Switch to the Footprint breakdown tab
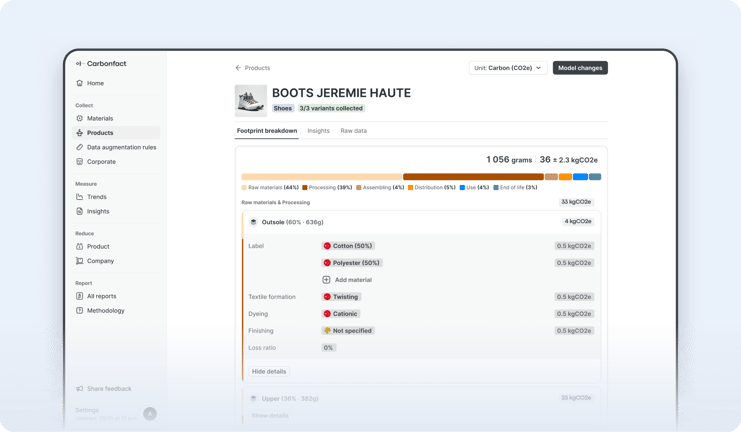741x432 pixels. pos(267,131)
